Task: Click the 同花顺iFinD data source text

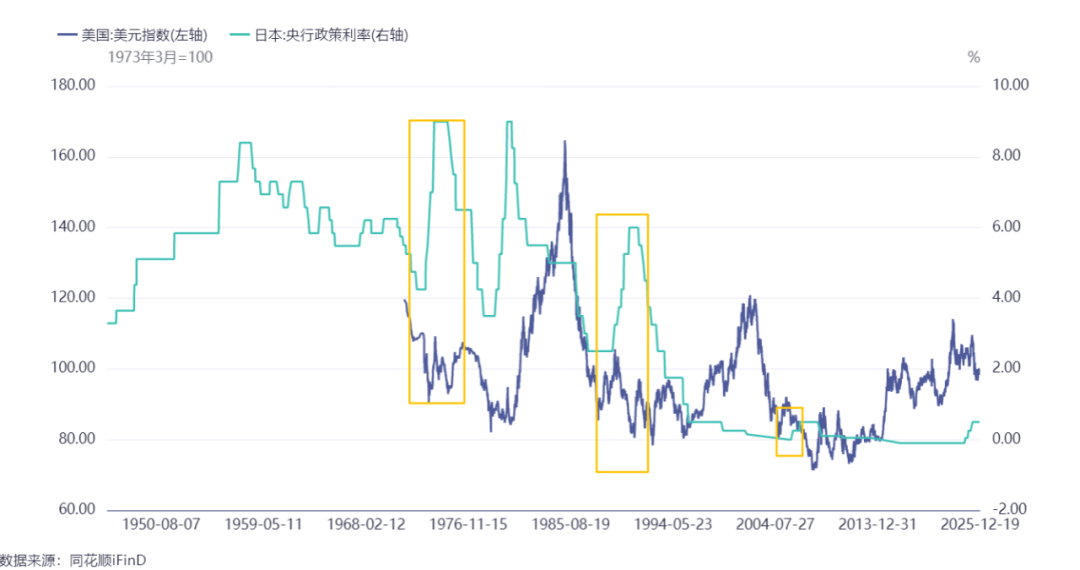Action: point(108,560)
